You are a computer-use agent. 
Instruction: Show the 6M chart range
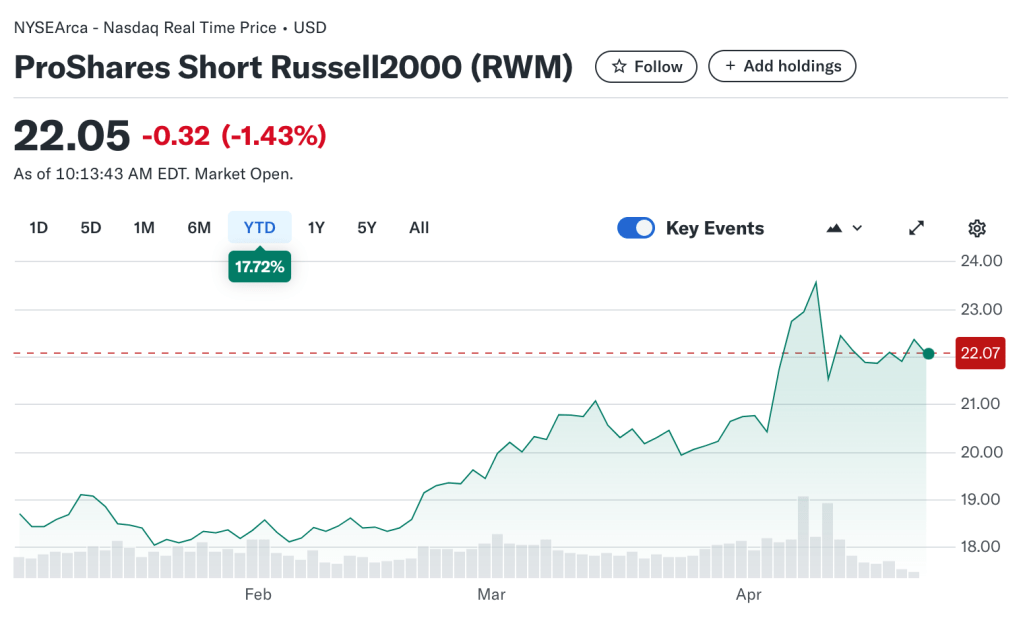(199, 228)
